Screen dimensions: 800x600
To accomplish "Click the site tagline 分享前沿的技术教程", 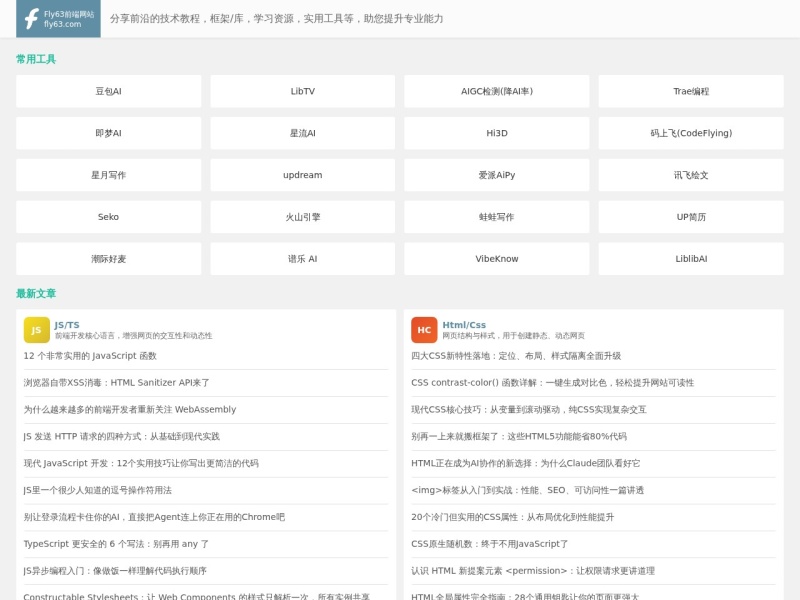I will [277, 19].
